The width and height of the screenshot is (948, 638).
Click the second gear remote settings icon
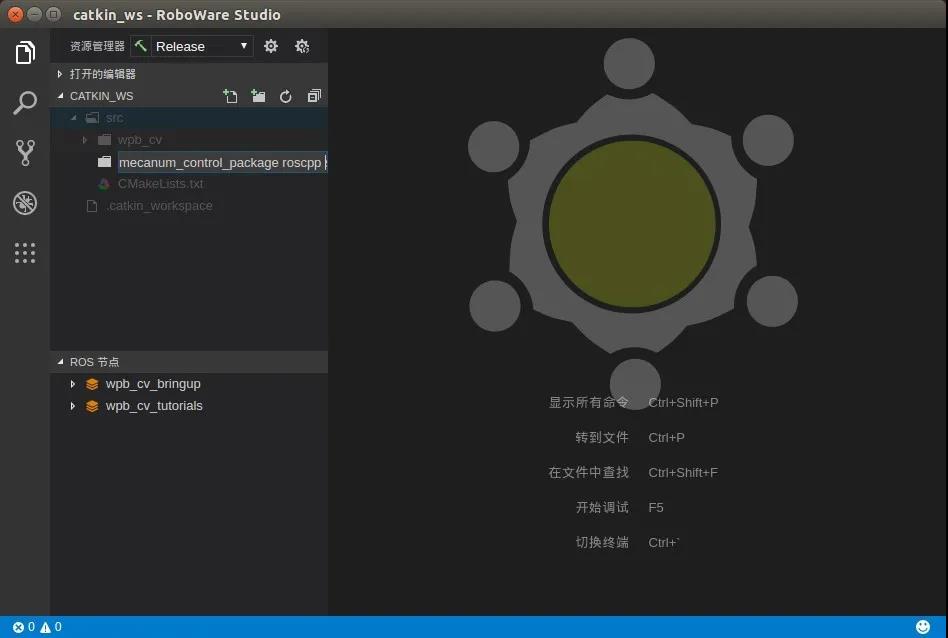tap(302, 46)
